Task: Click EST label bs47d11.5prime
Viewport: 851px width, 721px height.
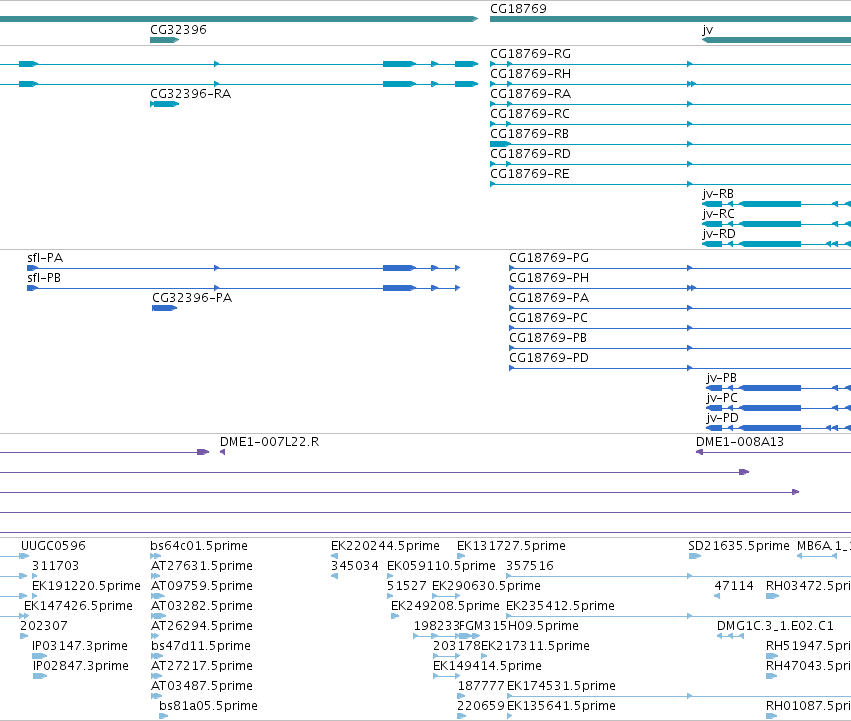Action: 201,646
